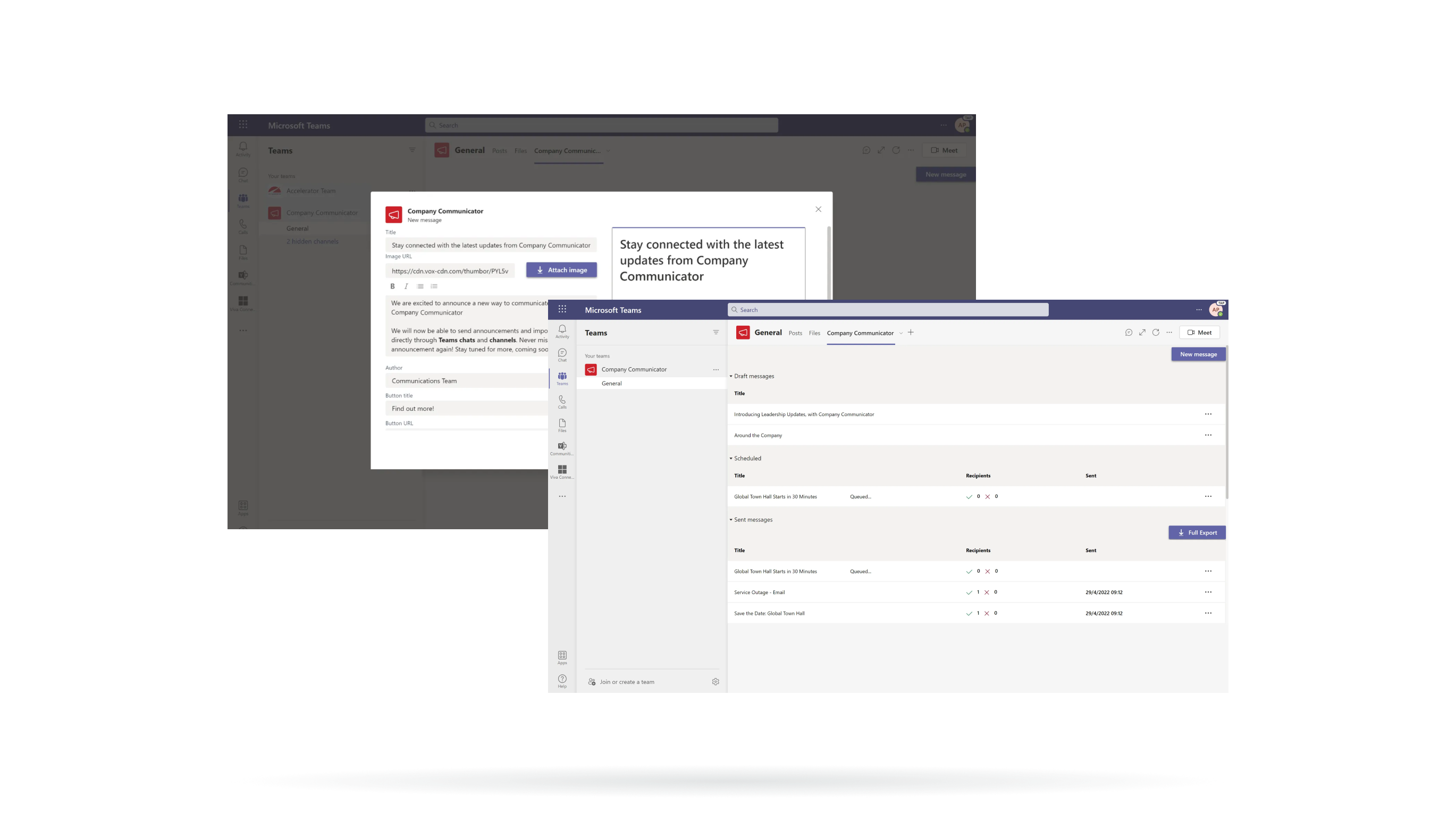Open options for Around the Company draft
Viewport: 1456px width, 822px height.
1208,435
